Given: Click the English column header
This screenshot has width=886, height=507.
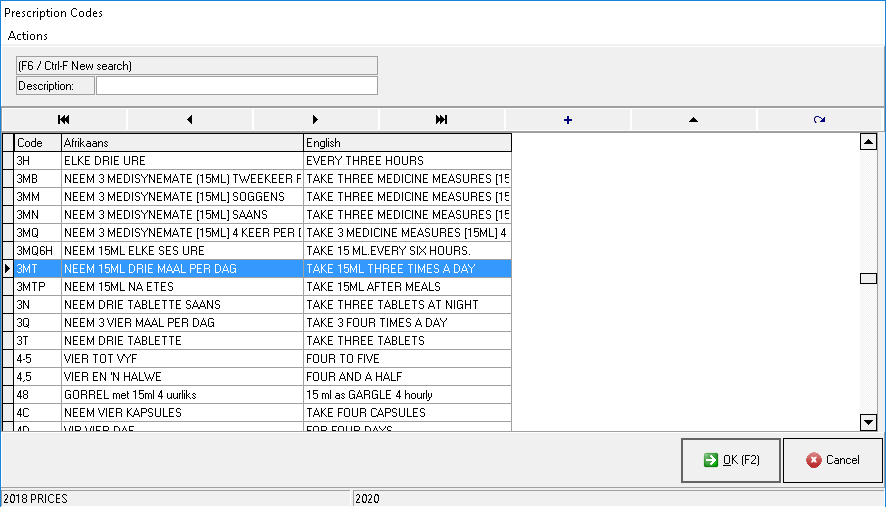Looking at the screenshot, I should click(407, 143).
